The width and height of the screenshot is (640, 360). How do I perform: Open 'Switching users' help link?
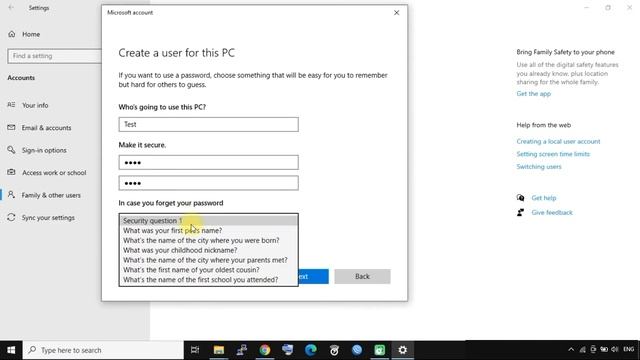[539, 167]
